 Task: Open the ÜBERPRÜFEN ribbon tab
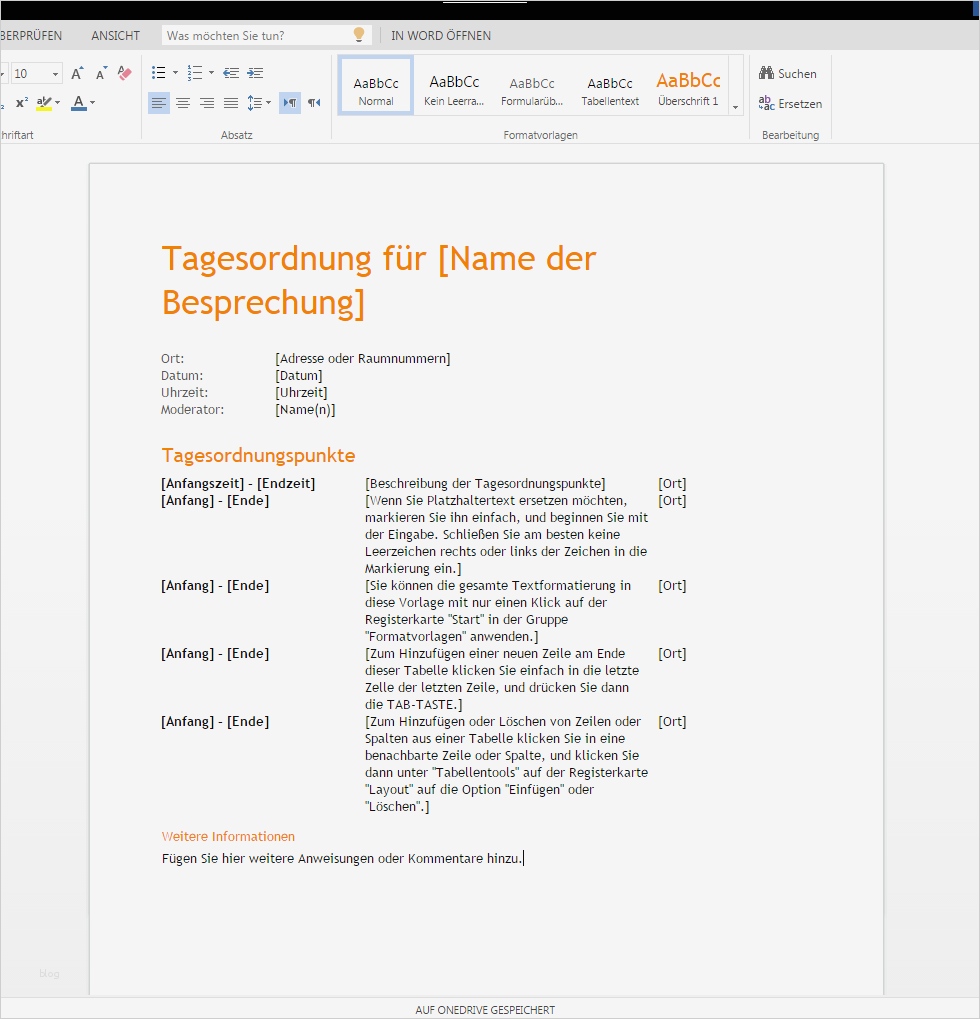coord(30,35)
